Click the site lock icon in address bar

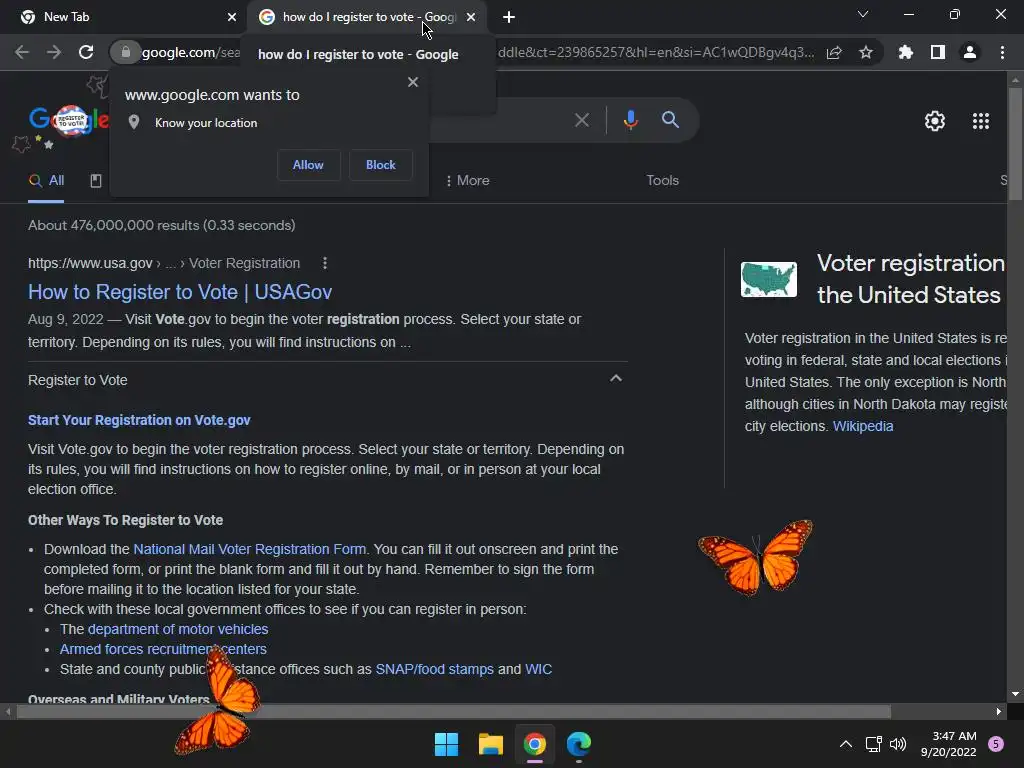(125, 52)
